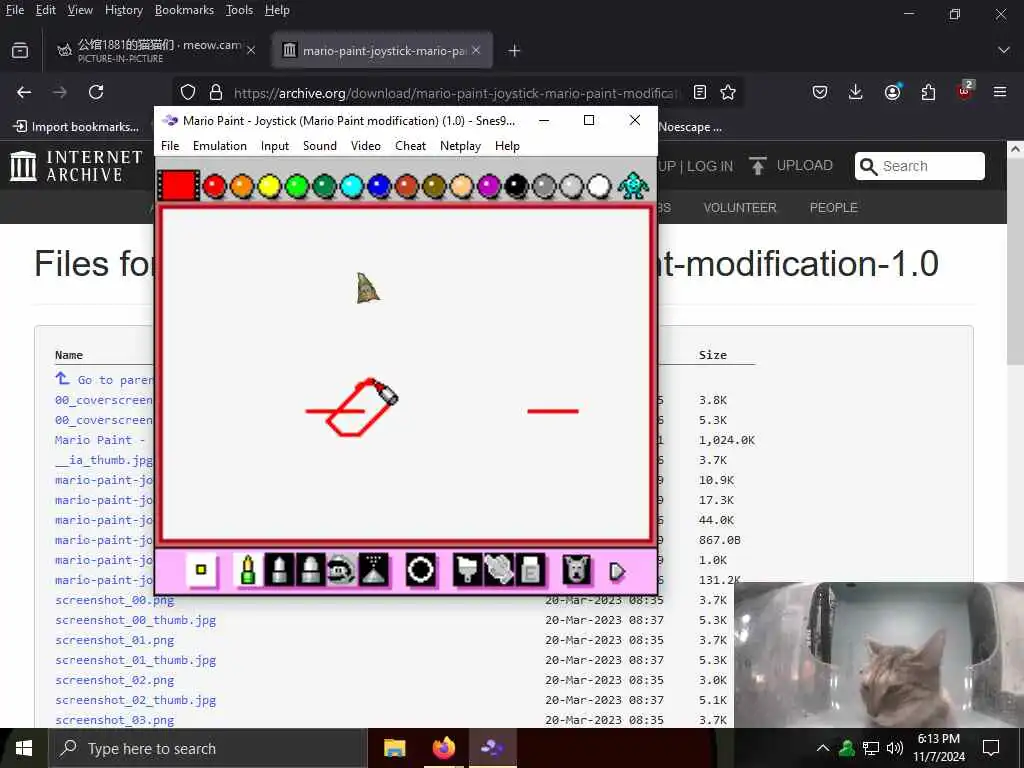This screenshot has width=1024, height=768.
Task: Click the small yellow square pen-size icon
Action: point(201,569)
